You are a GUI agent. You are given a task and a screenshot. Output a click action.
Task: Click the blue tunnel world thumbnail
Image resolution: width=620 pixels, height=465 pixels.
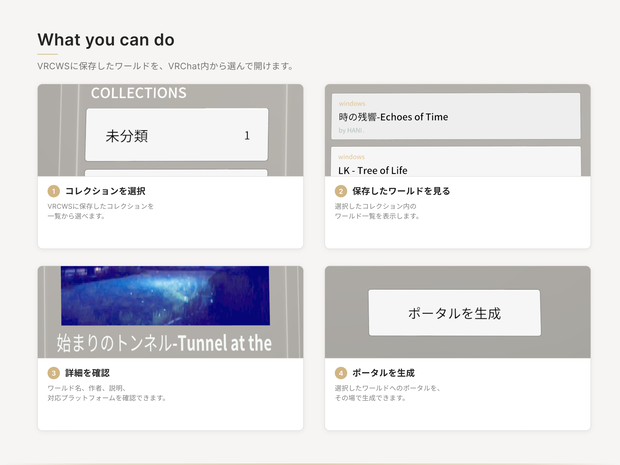165,295
